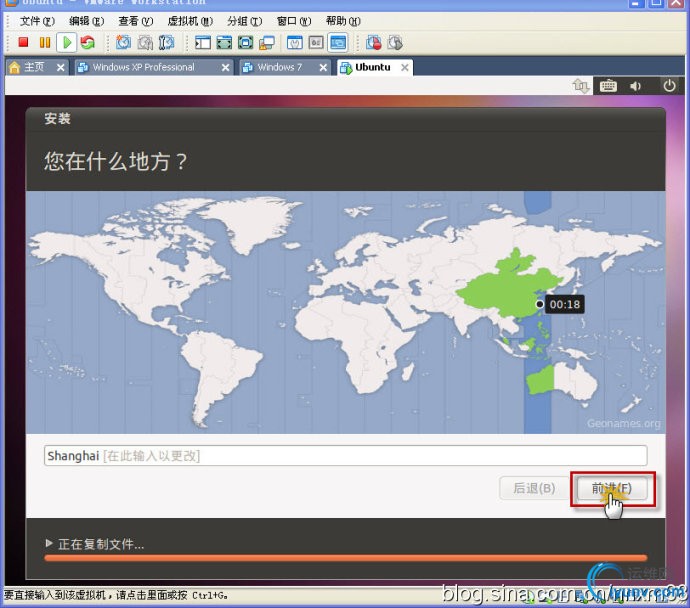Click the status bar Ctrl+G hint text
The height and width of the screenshot is (608, 690).
(116, 596)
